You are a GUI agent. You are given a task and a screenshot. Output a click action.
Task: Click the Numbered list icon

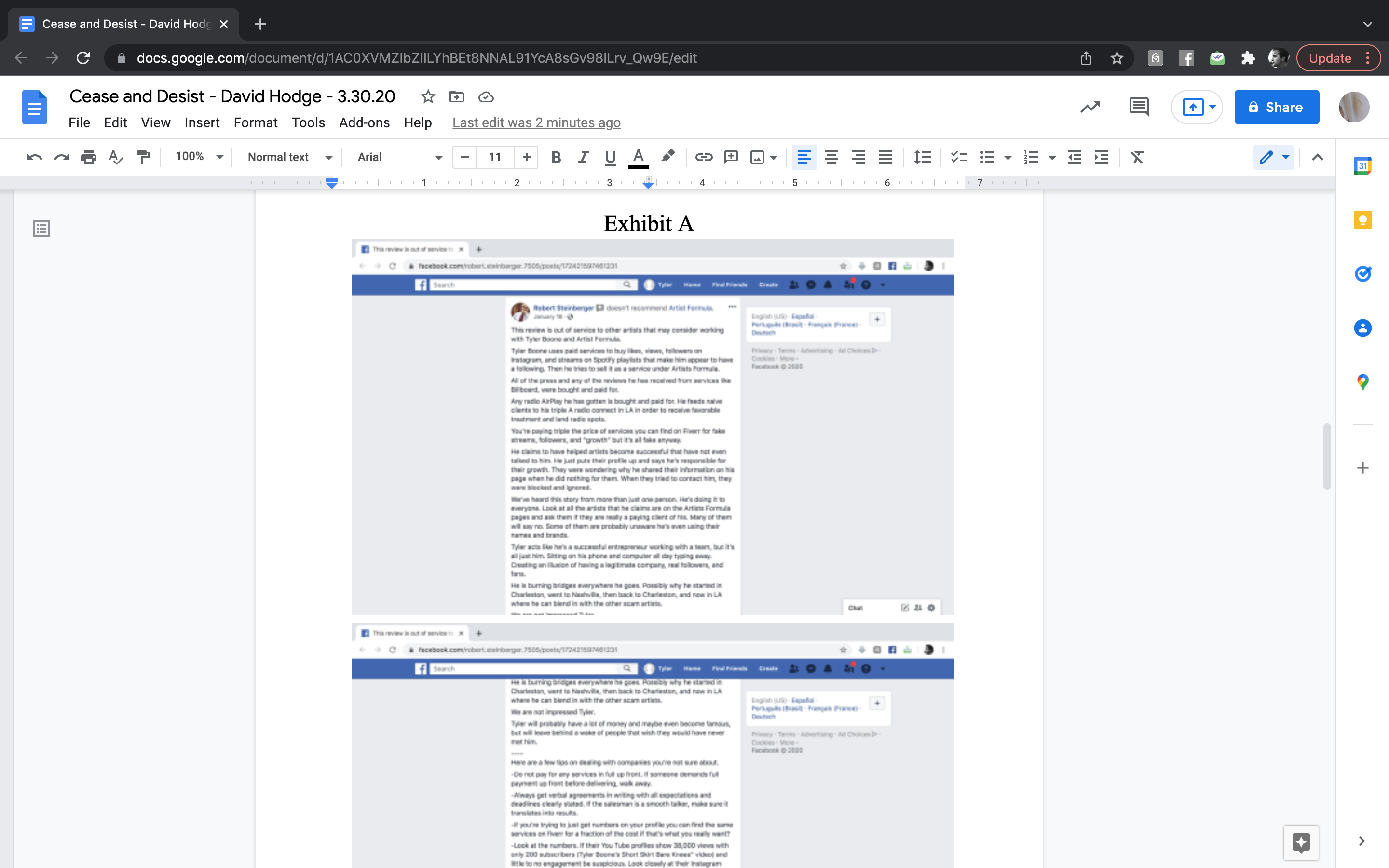coord(1031,157)
